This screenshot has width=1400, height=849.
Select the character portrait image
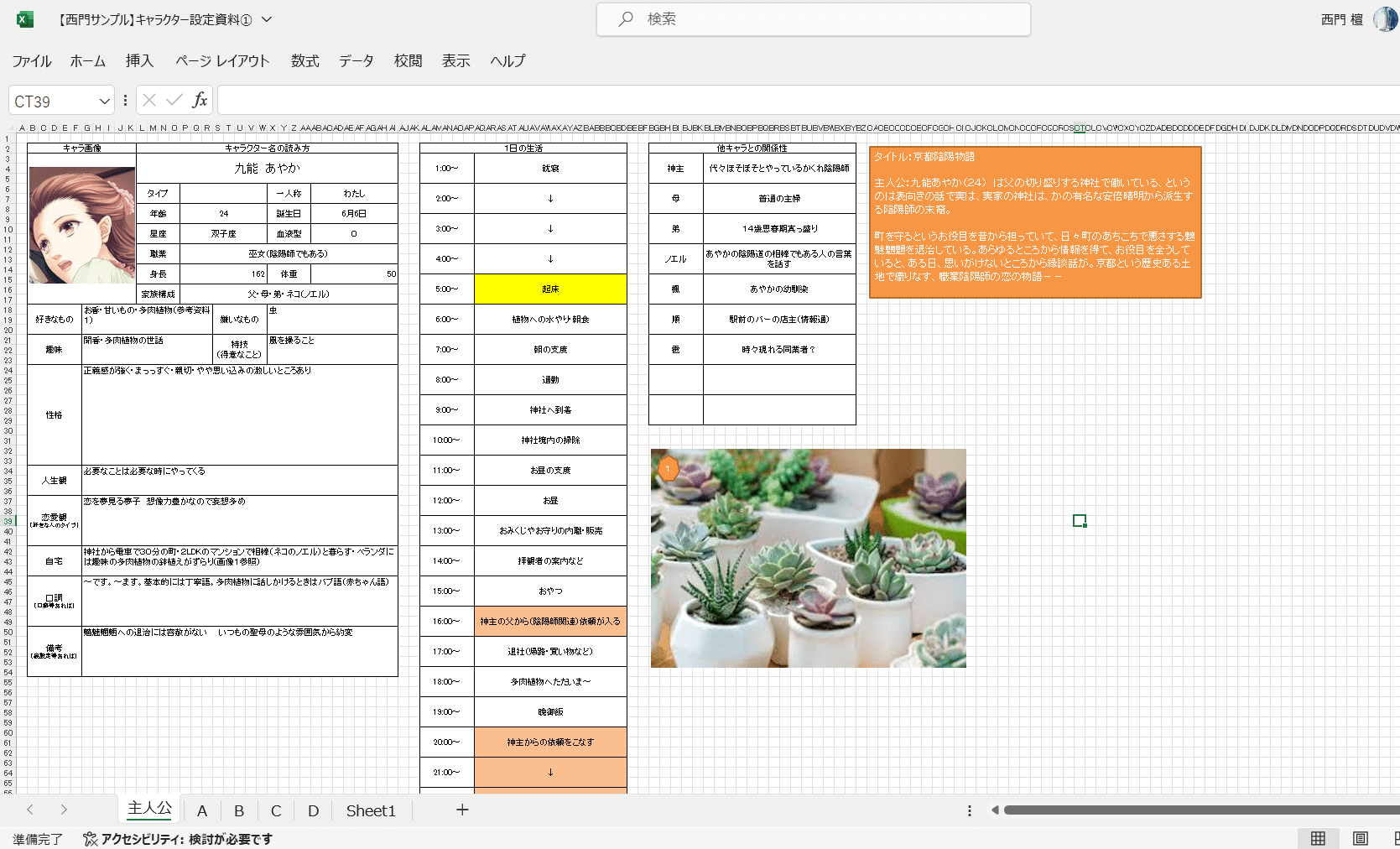(82, 225)
